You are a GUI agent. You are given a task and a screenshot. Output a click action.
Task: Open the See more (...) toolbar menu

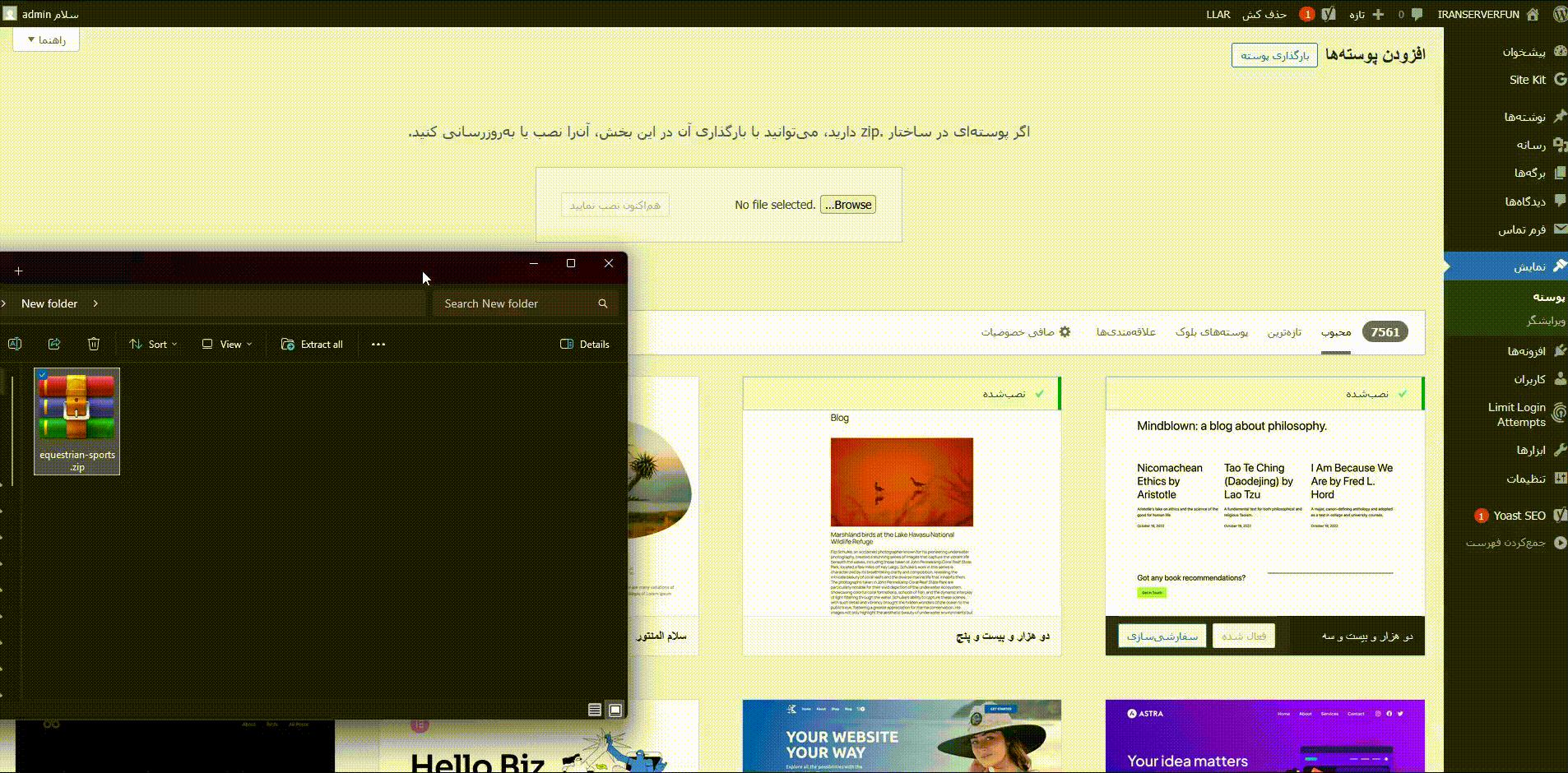tap(378, 344)
